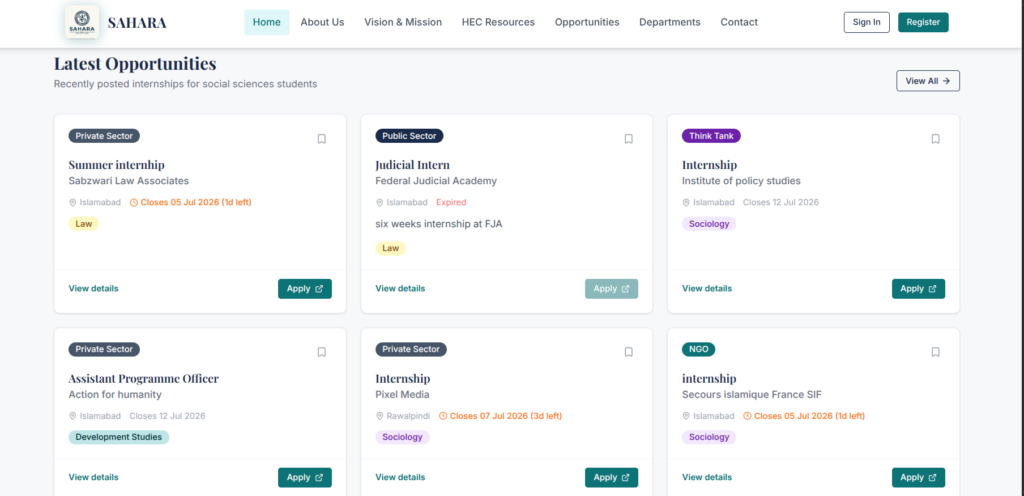1024x496 pixels.
Task: Click Private Sector badge on Action for humanity card
Action: (104, 349)
